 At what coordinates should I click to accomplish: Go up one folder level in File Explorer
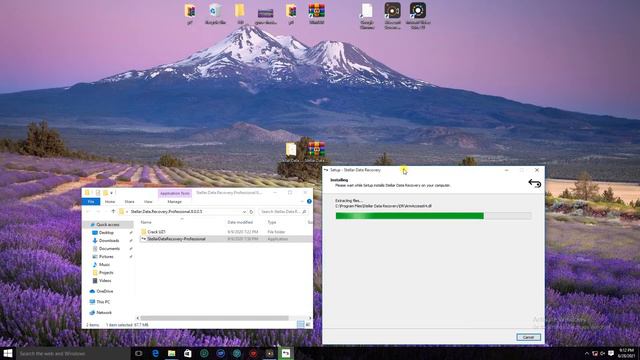(x=113, y=211)
